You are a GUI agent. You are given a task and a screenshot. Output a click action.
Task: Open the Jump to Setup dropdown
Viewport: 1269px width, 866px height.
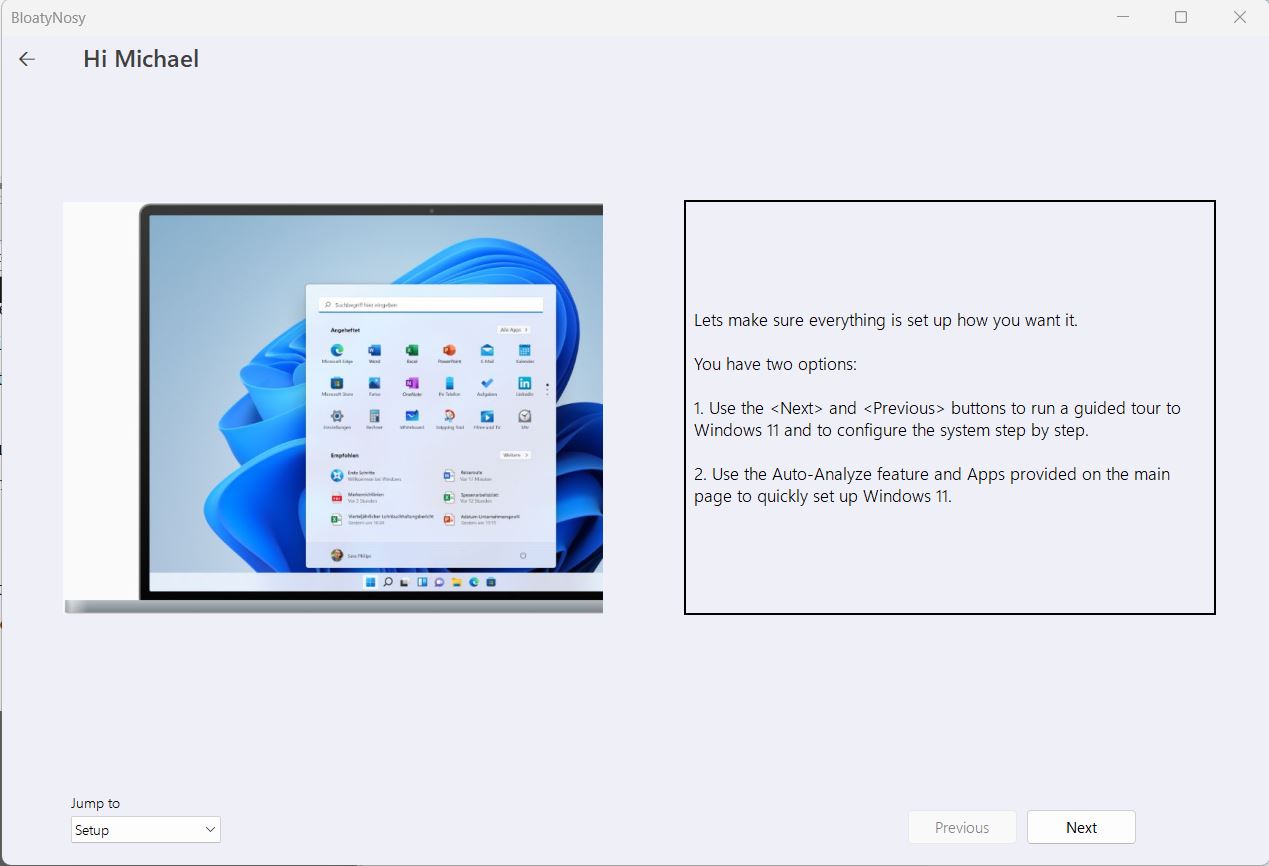click(x=146, y=830)
